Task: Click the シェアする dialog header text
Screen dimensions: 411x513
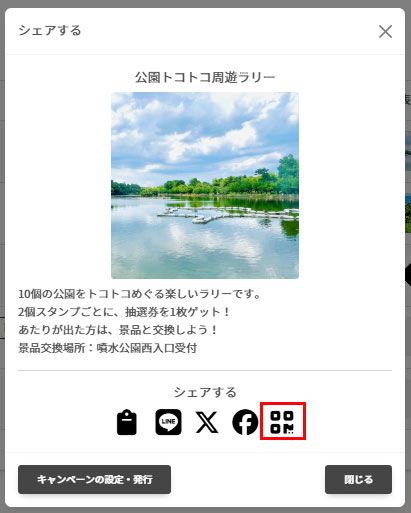Action: [x=50, y=30]
